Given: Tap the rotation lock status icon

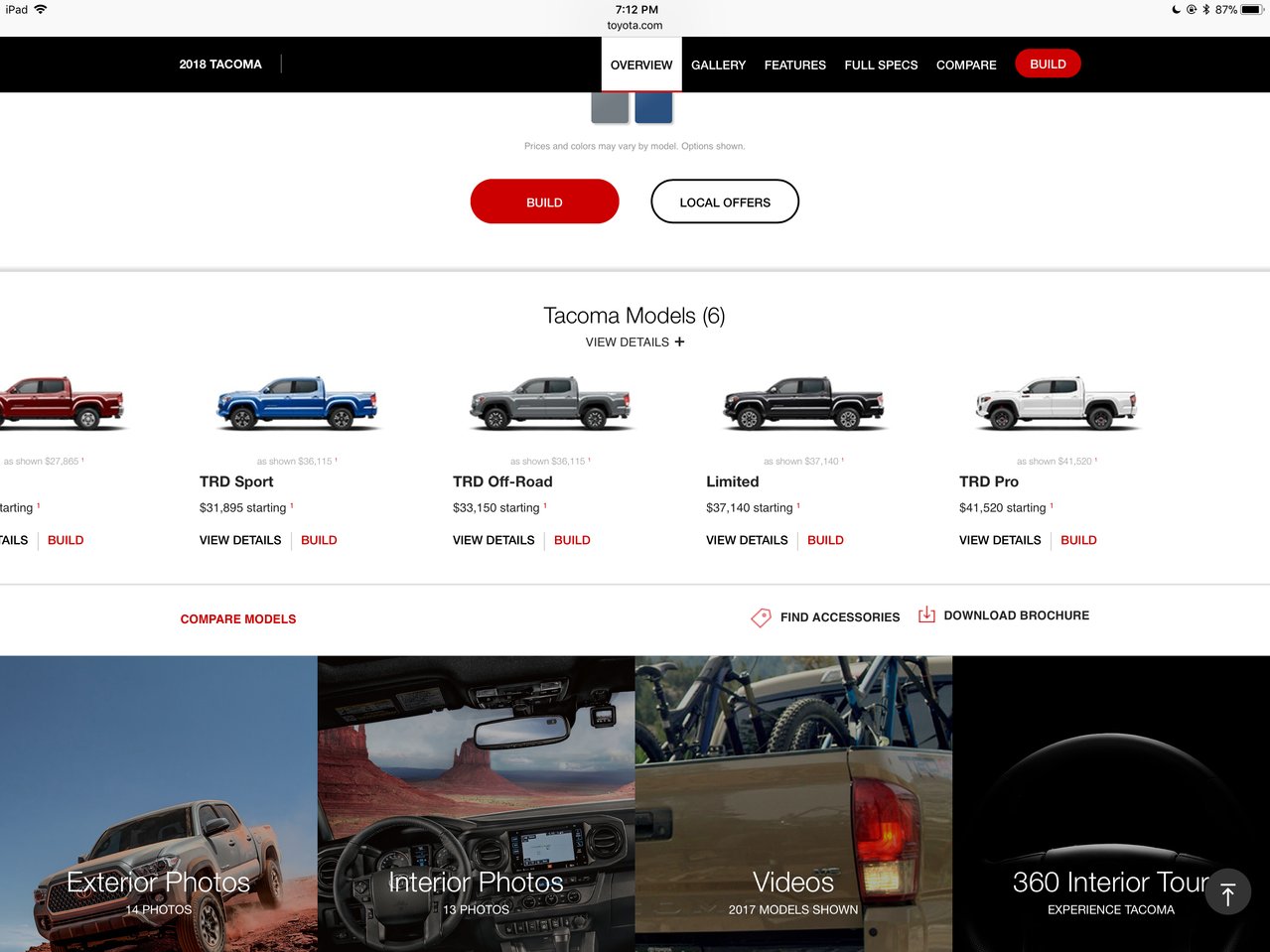Looking at the screenshot, I should tap(1192, 10).
